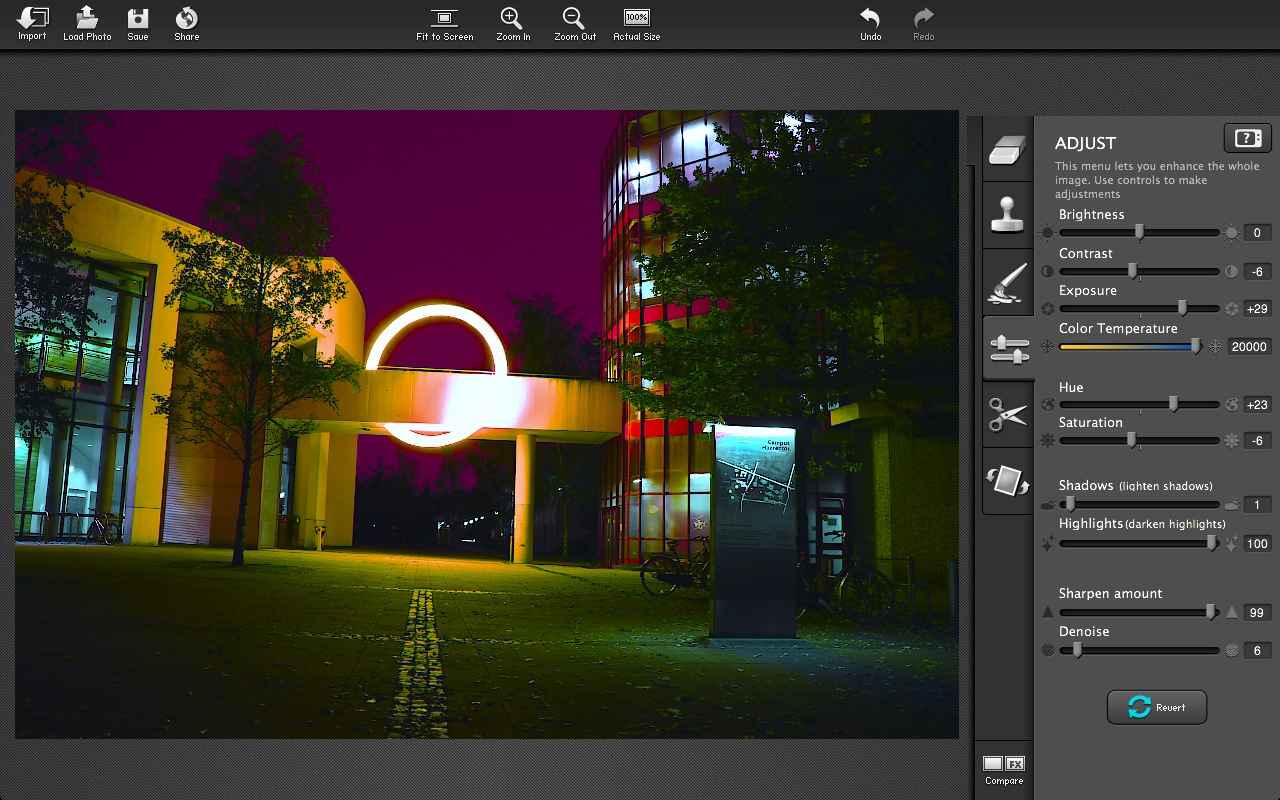This screenshot has width=1280, height=800.
Task: Open the Share option
Action: point(186,19)
